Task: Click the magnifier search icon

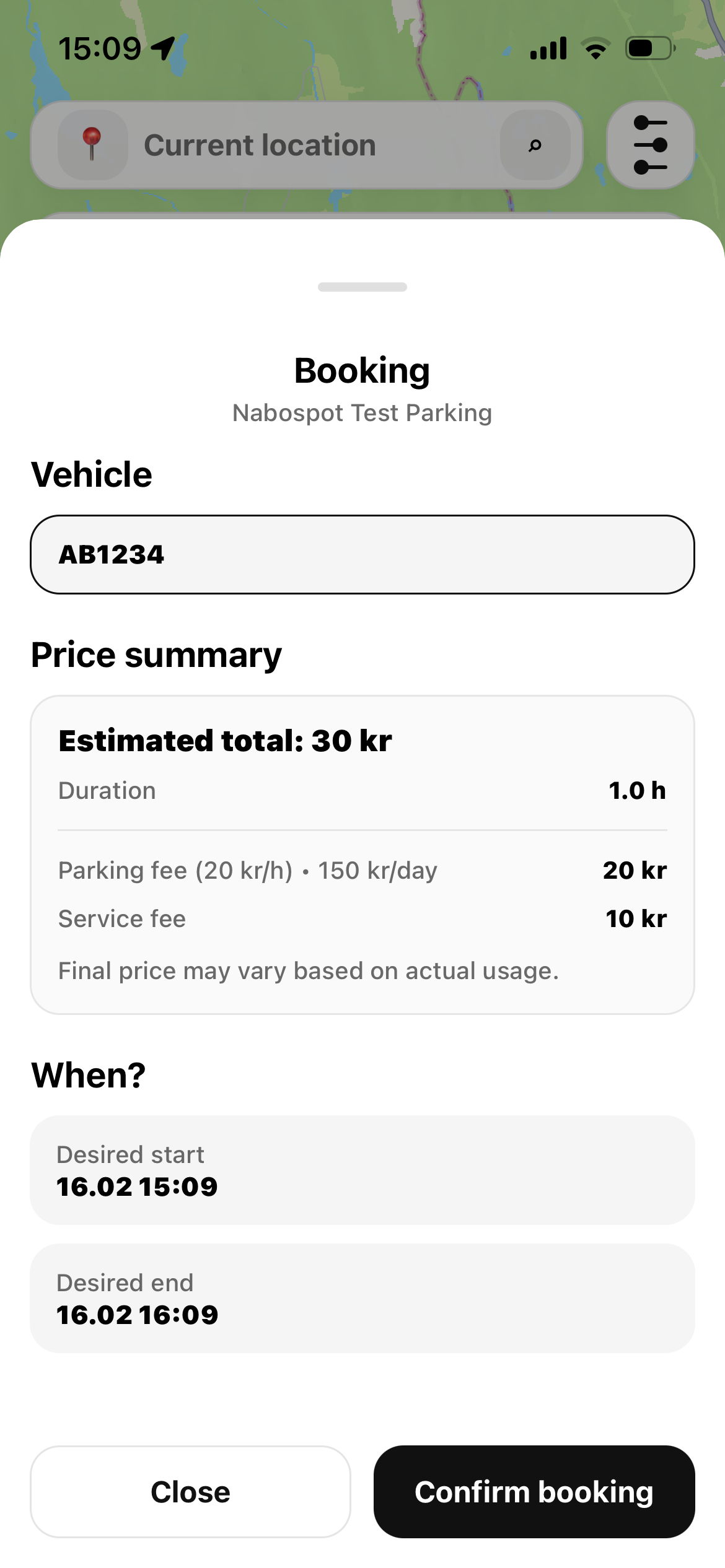Action: pos(535,146)
